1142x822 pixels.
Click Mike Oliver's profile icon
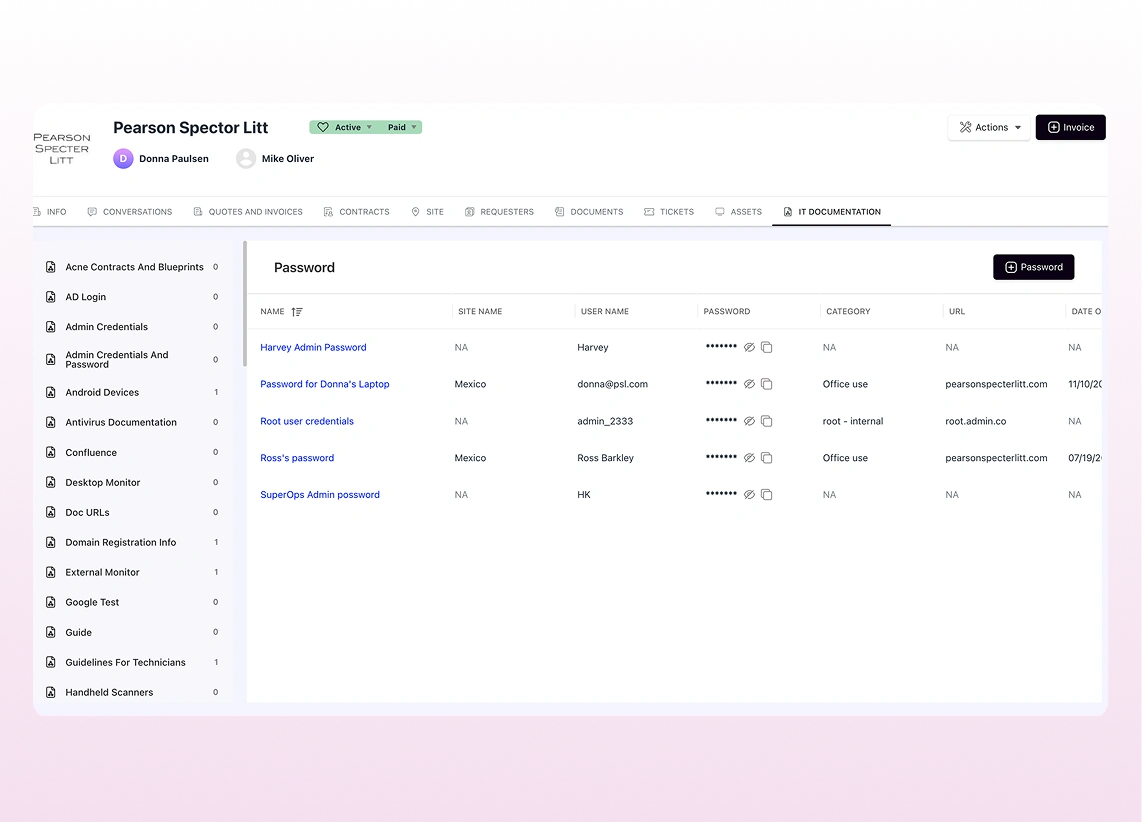(x=246, y=158)
